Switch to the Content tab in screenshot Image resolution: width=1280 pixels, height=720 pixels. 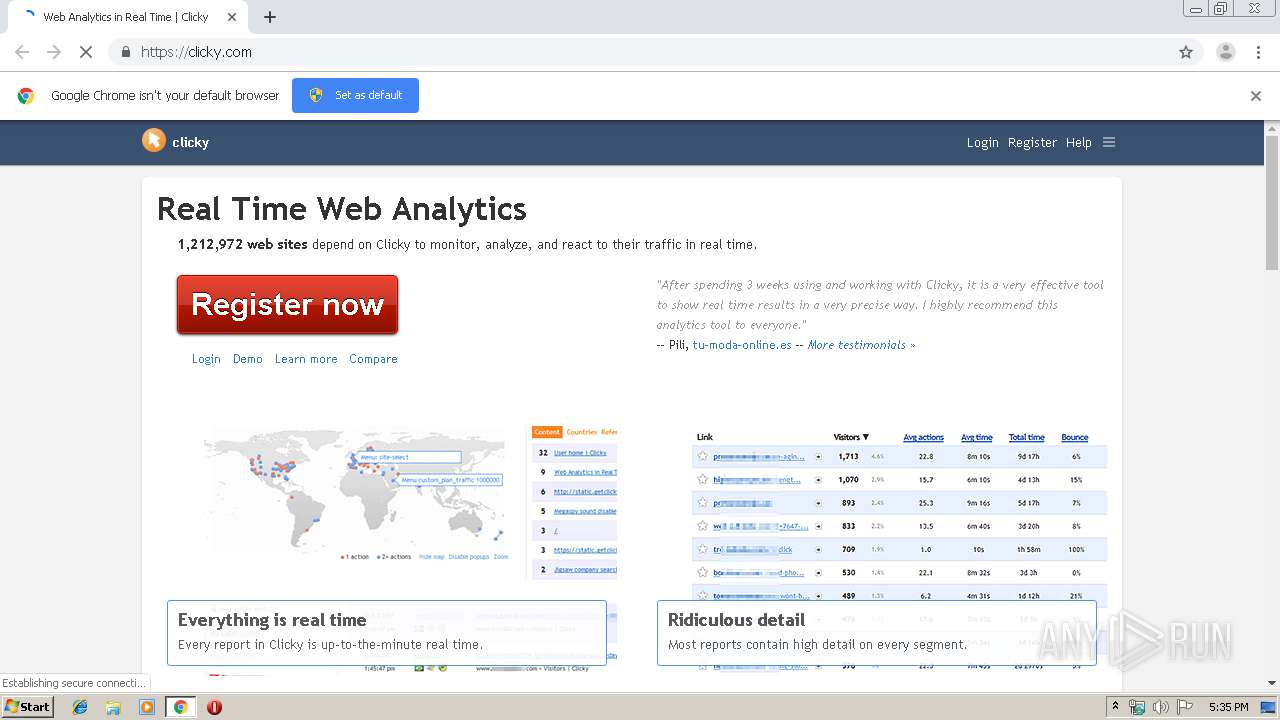pyautogui.click(x=547, y=432)
